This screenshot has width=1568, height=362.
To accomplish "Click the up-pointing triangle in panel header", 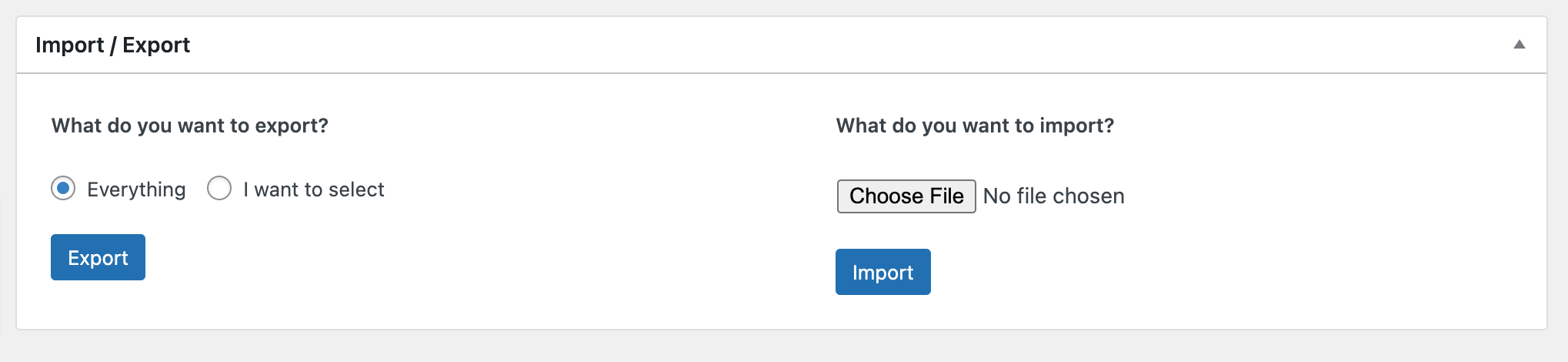I will pos(1519,45).
